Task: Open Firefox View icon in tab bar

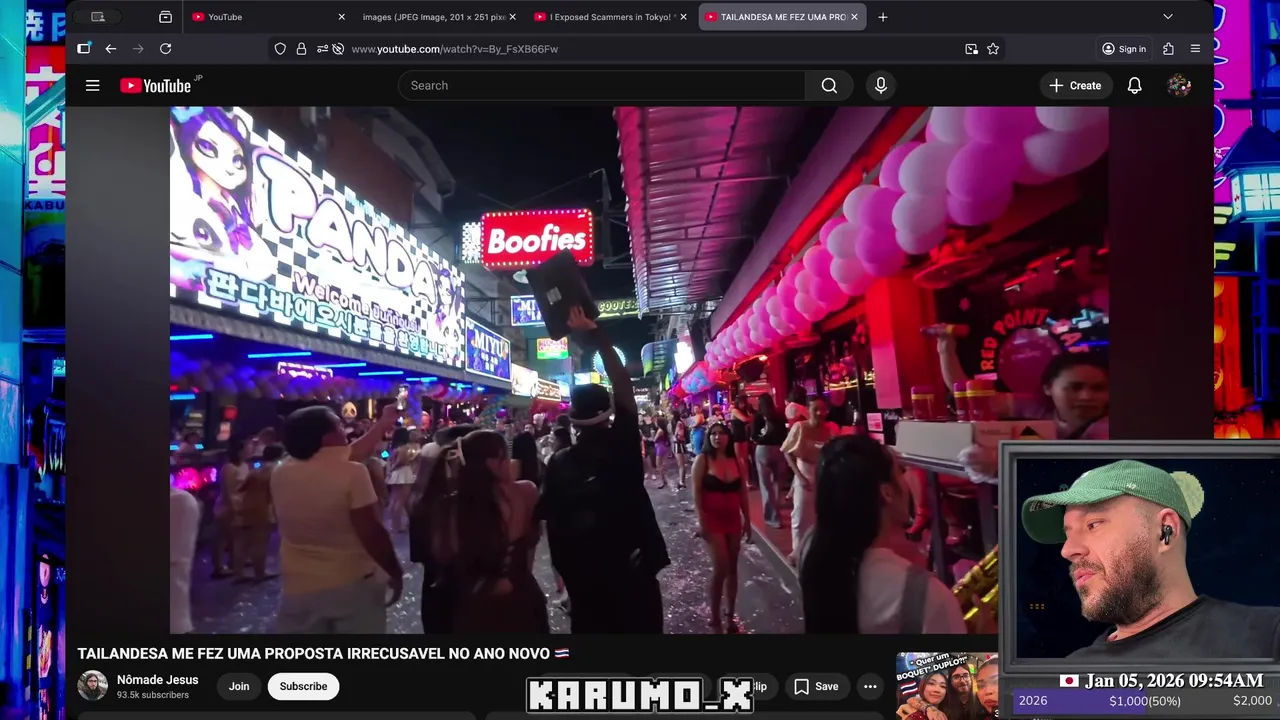Action: coord(165,17)
